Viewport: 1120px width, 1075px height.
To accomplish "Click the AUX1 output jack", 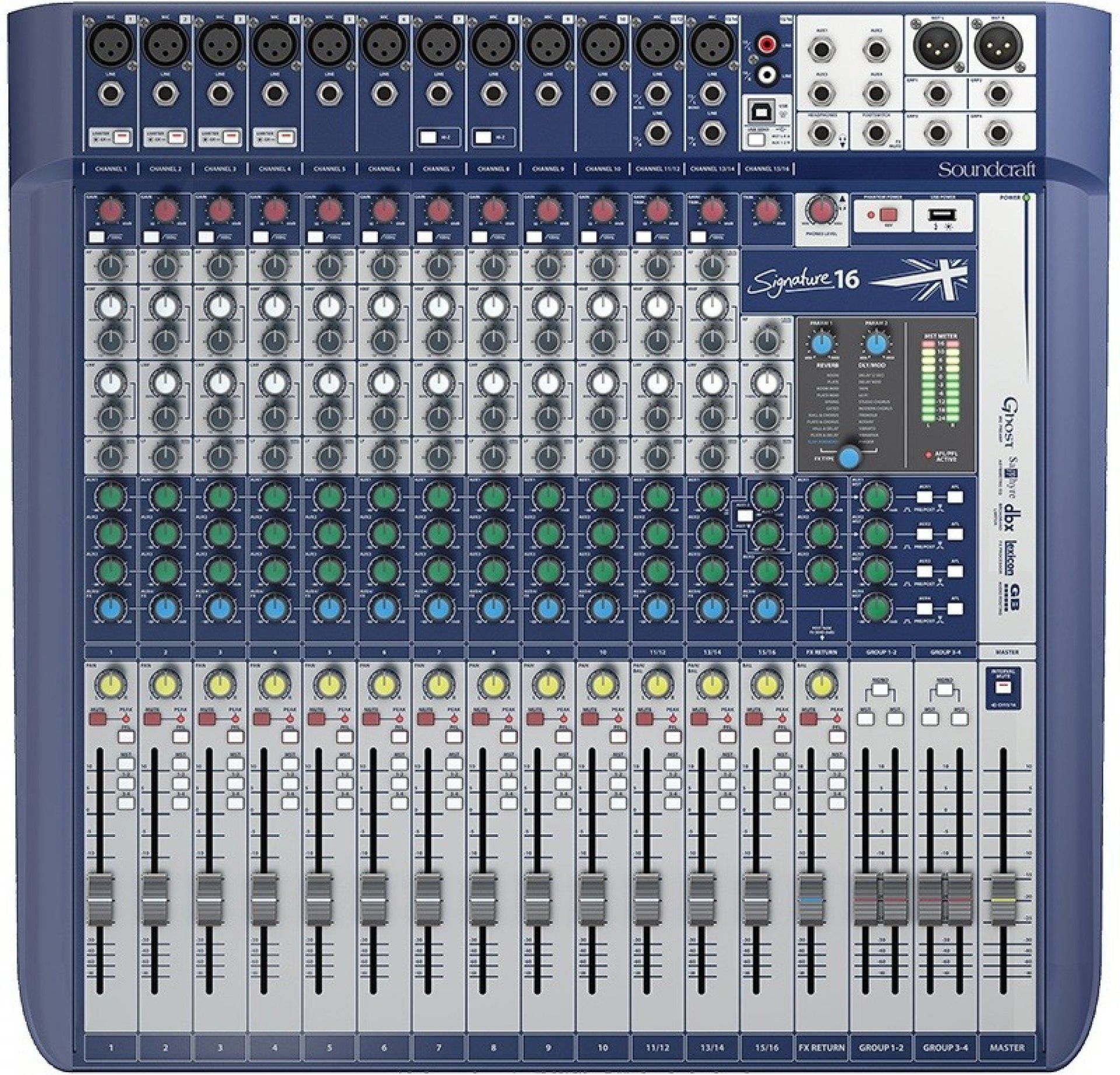I will pyautogui.click(x=821, y=51).
